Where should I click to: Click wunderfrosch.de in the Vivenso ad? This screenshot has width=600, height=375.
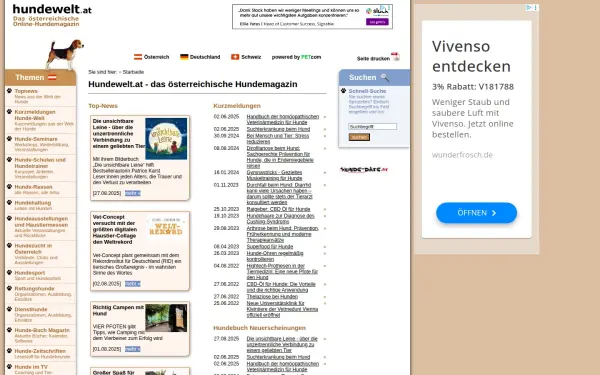click(x=462, y=155)
